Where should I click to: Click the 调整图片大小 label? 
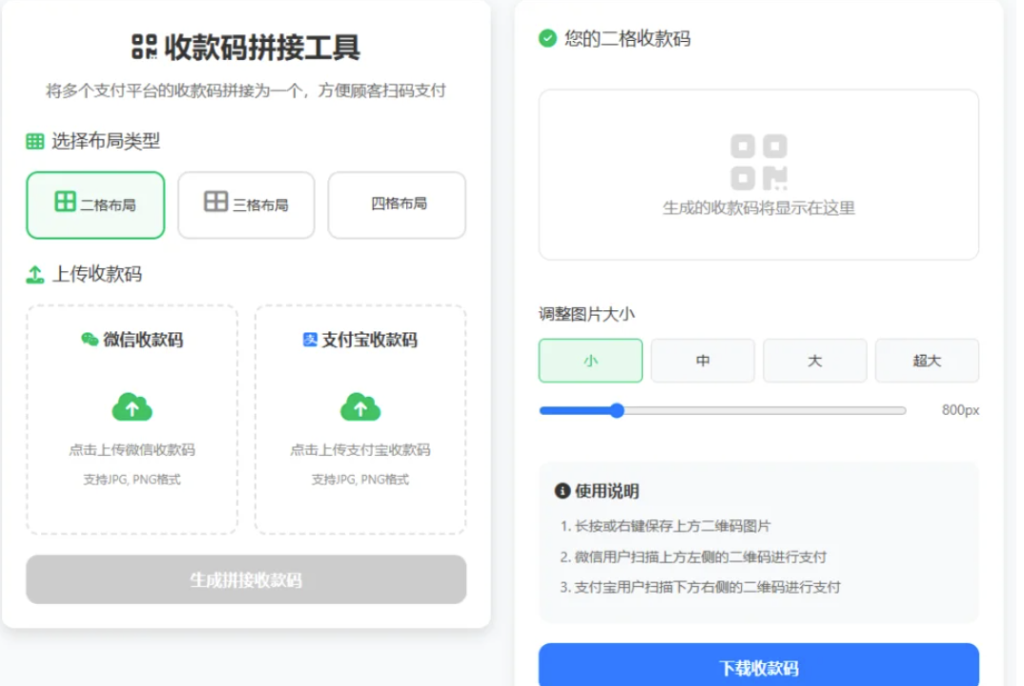click(x=586, y=314)
